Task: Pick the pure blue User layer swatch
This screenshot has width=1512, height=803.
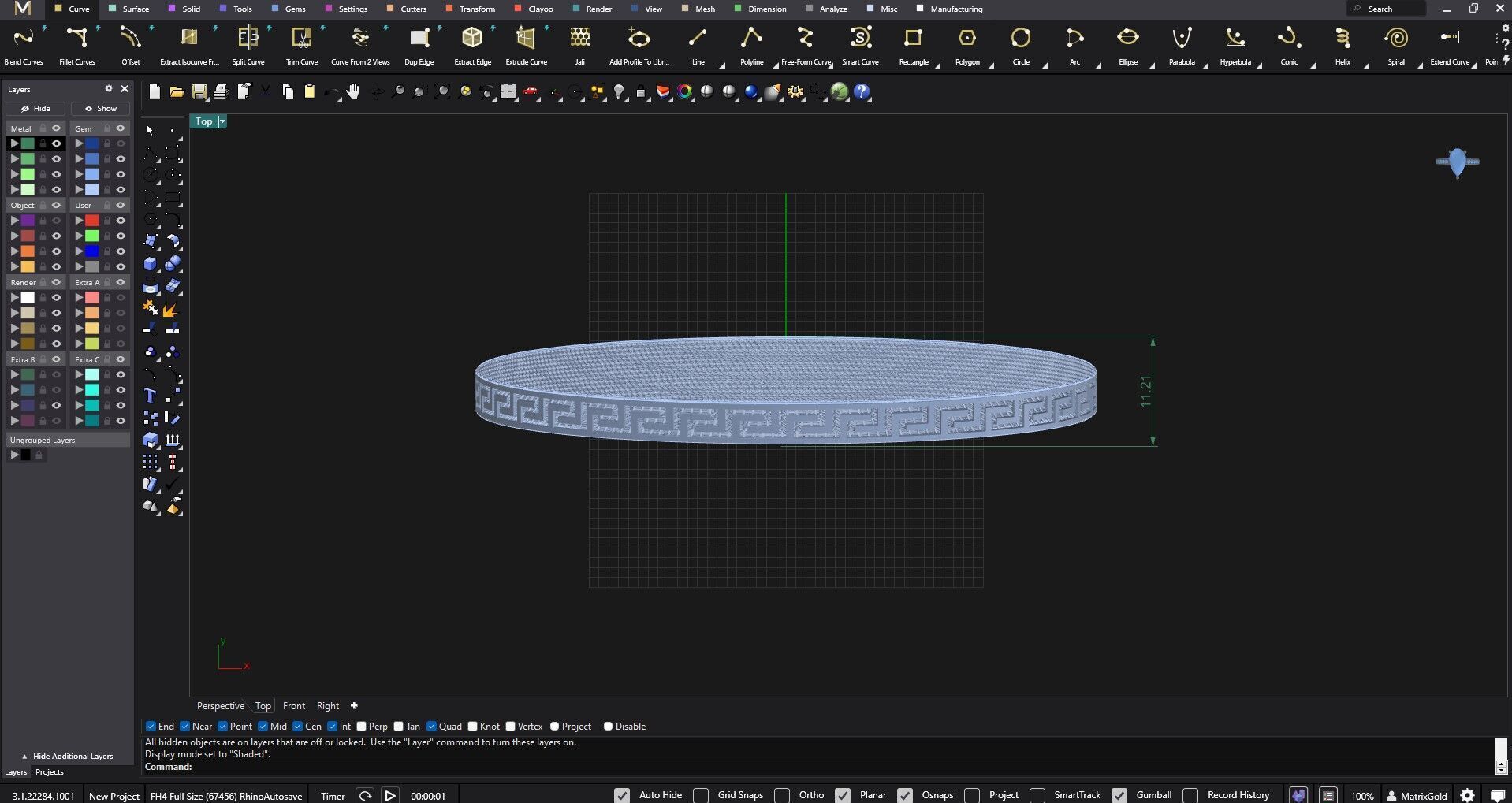Action: pos(92,251)
